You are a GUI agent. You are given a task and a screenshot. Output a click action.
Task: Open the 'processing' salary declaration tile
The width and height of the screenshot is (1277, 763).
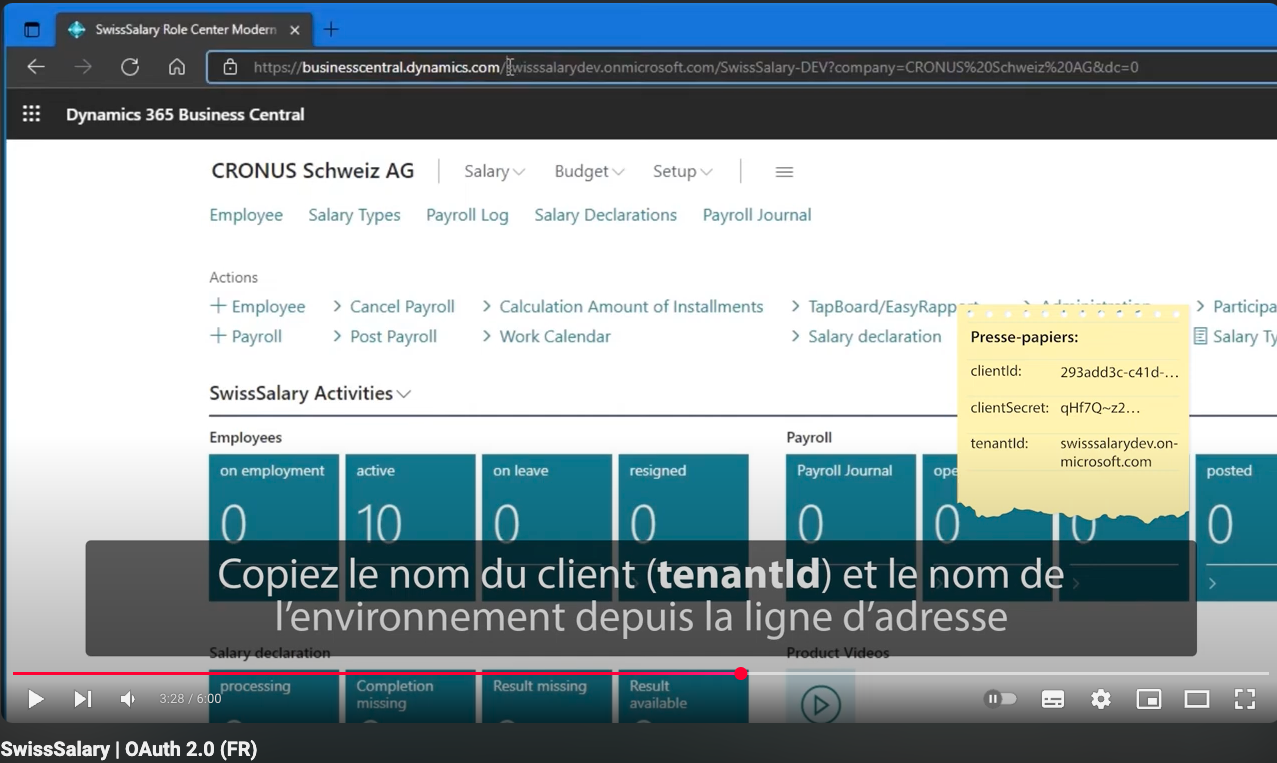[274, 696]
